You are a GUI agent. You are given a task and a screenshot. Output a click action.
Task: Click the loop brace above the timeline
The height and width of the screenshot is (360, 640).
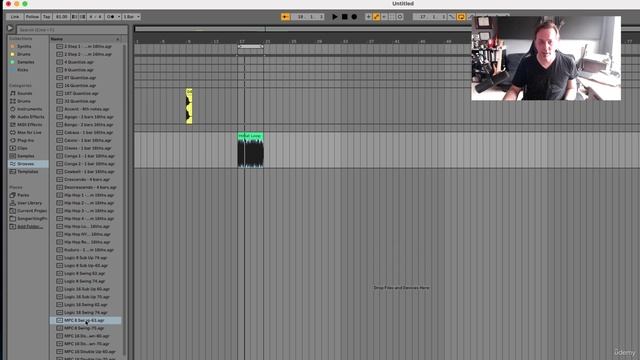tap(251, 47)
